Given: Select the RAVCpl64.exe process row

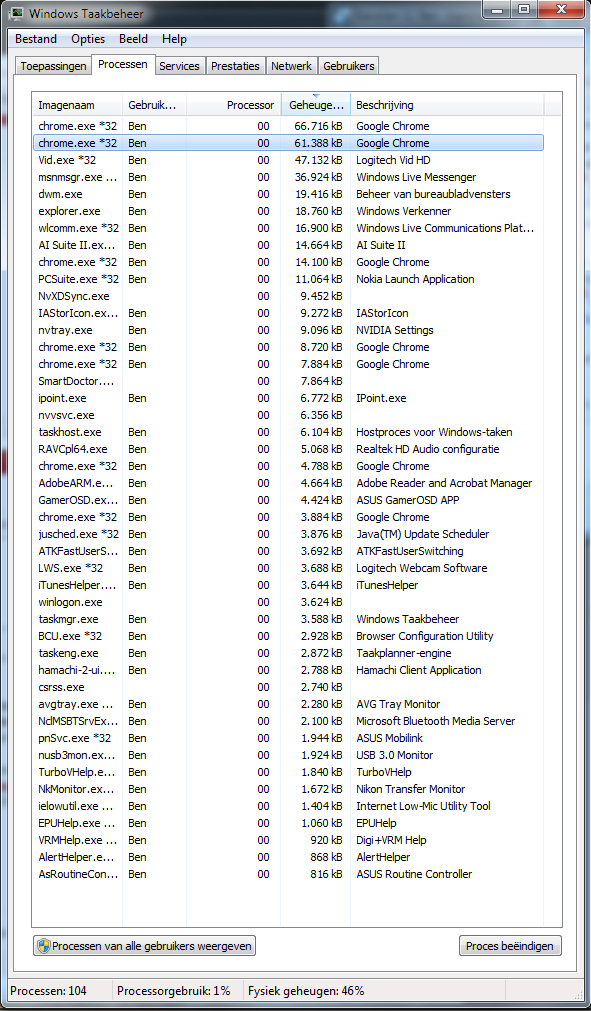Looking at the screenshot, I should 288,449.
